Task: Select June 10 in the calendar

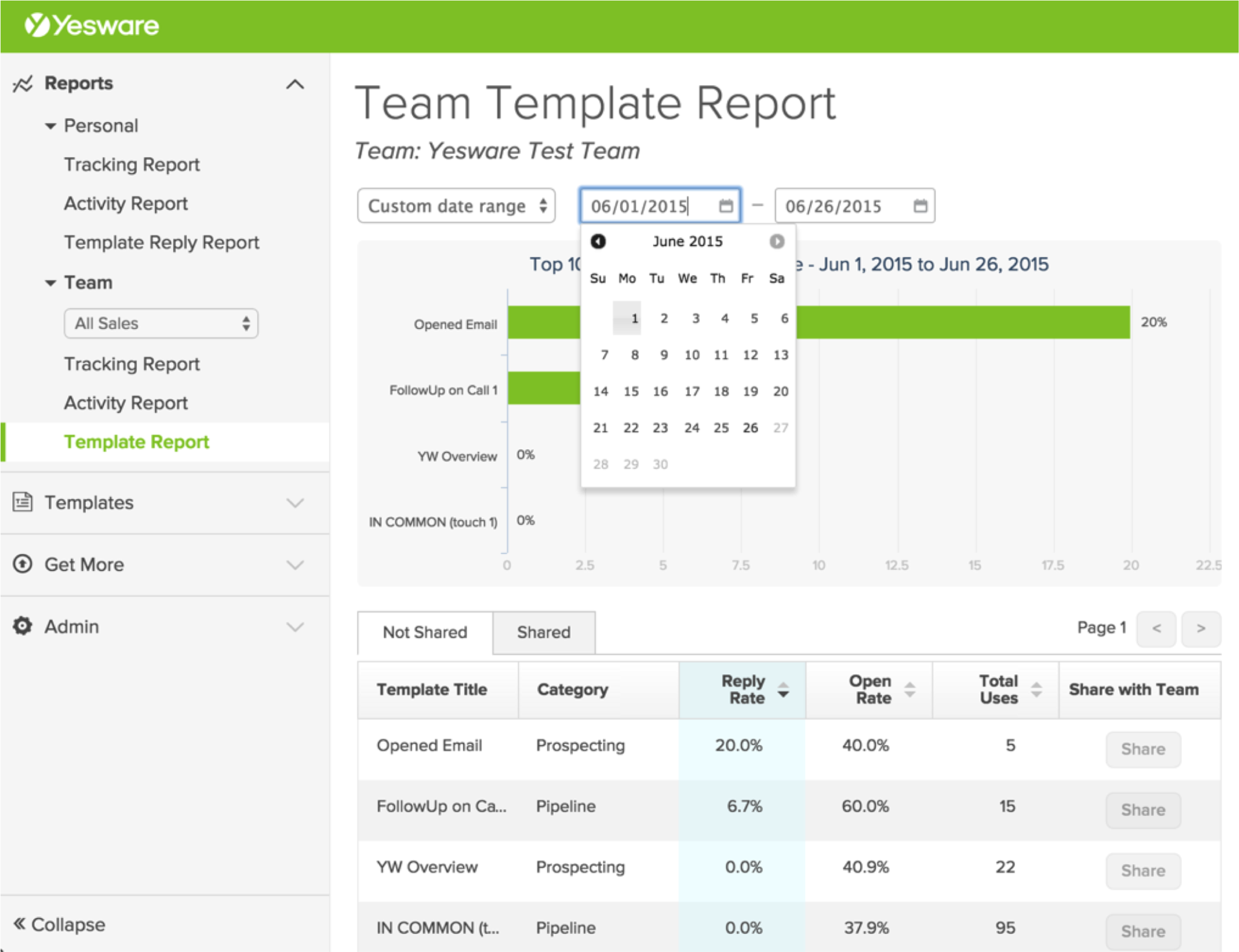Action: pyautogui.click(x=691, y=355)
